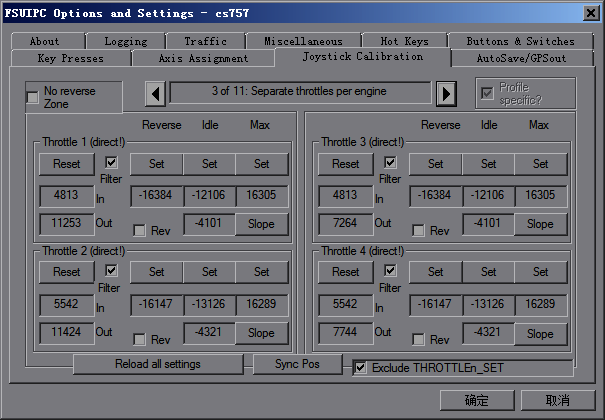Open AutoSave/GPSout tab

(522, 58)
